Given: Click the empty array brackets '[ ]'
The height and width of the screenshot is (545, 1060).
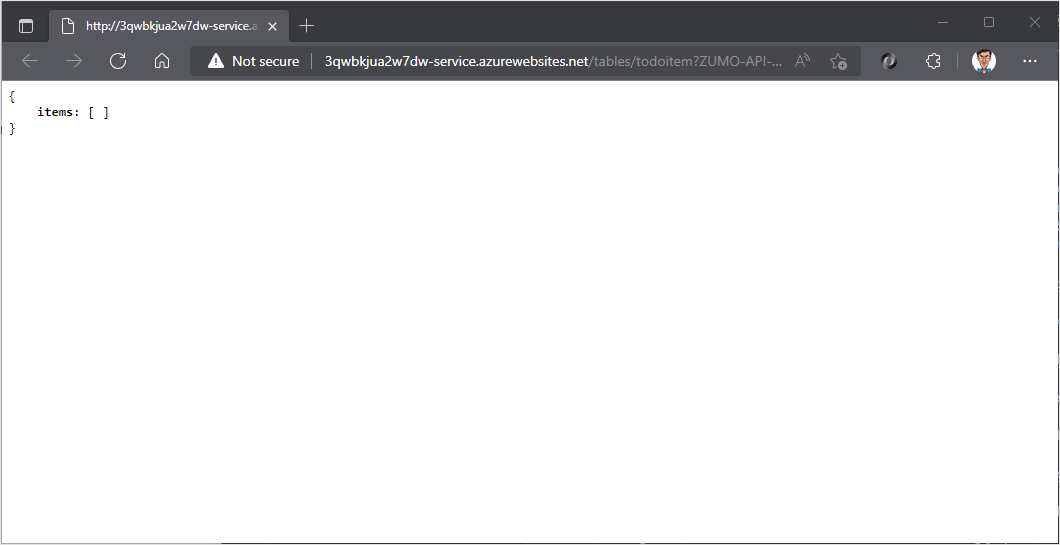Looking at the screenshot, I should [x=99, y=112].
